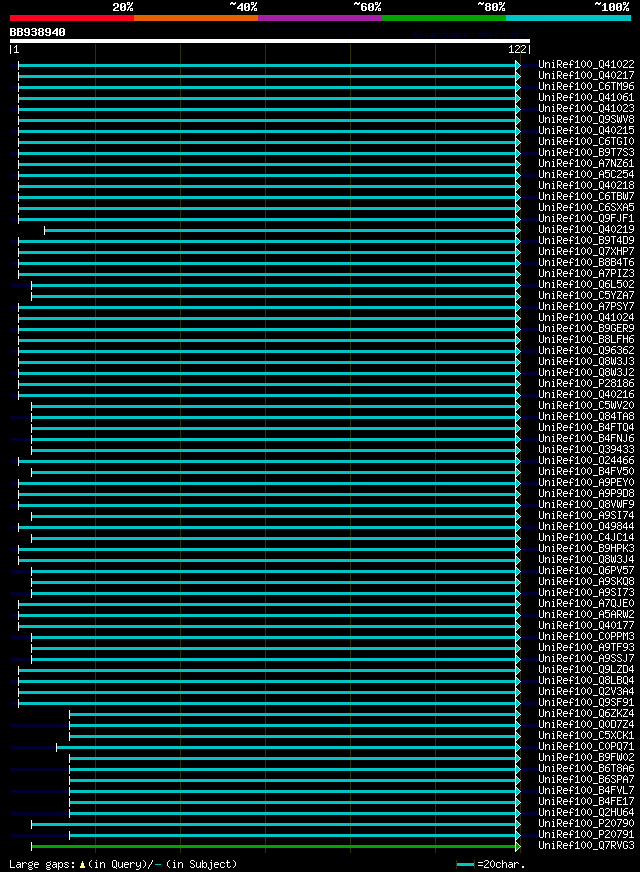Select the UniRef100_Q41024 label
Viewport: 640px width, 872px height.
coord(586,318)
